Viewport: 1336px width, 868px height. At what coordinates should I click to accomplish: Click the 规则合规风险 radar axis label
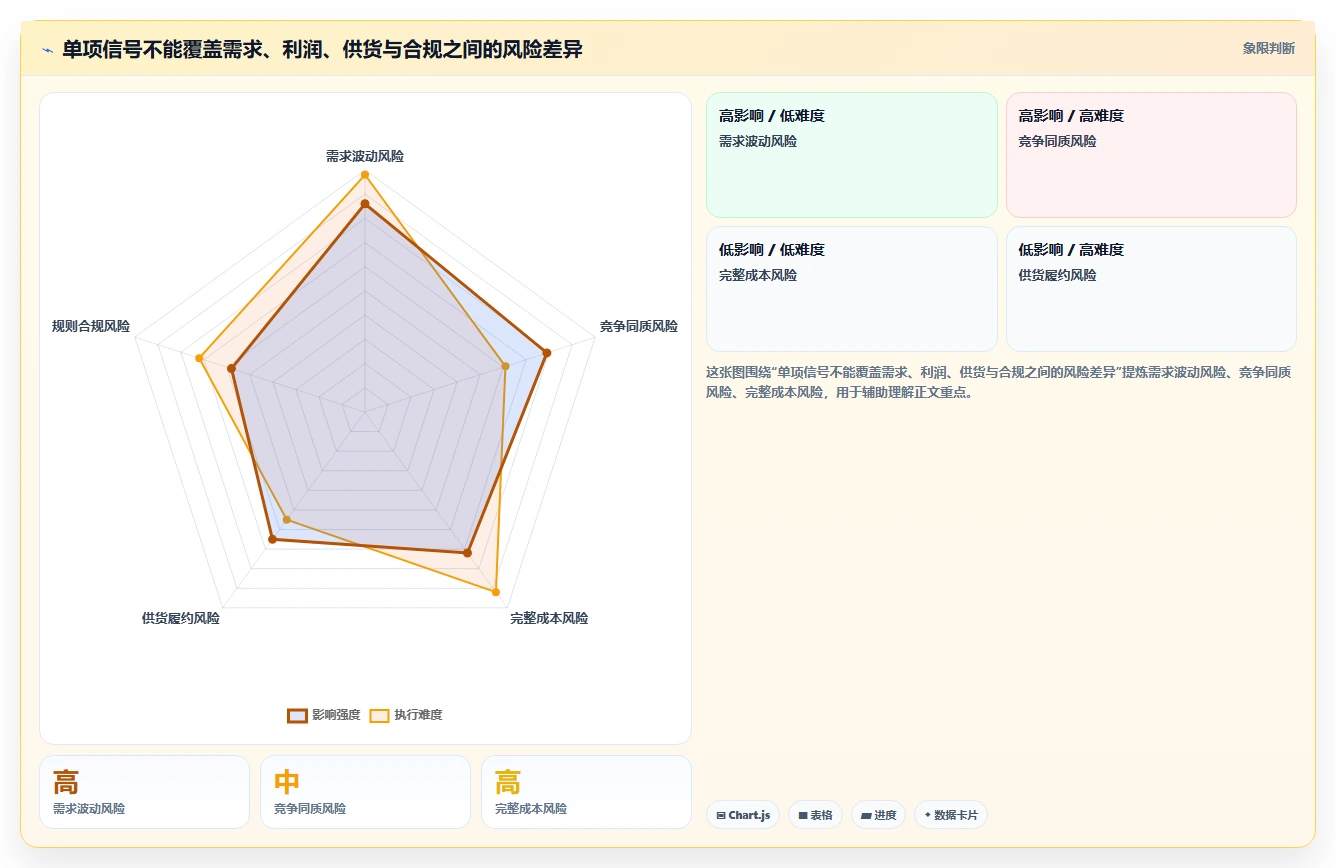[91, 326]
